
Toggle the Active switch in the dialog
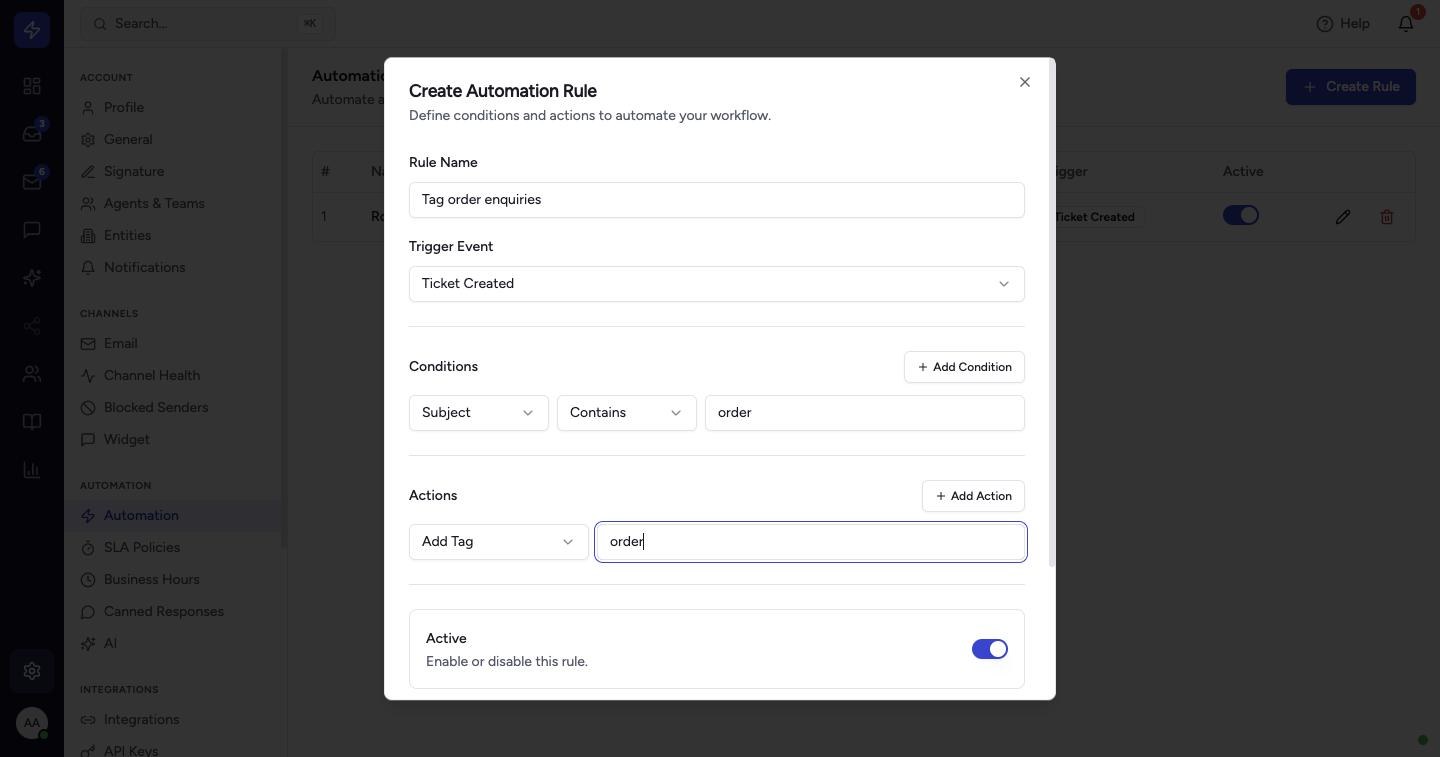tap(990, 649)
